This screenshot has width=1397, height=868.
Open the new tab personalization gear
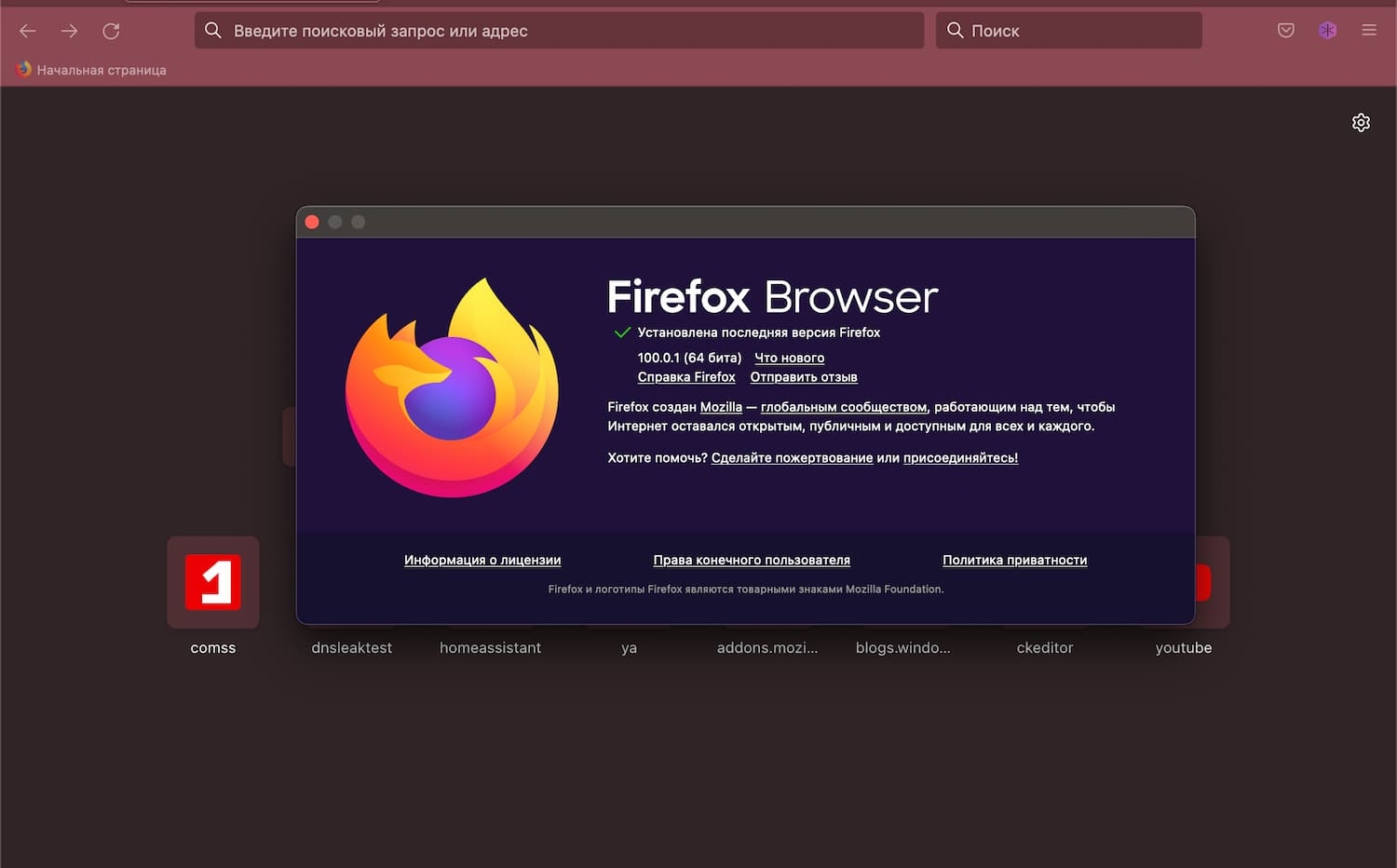pyautogui.click(x=1361, y=122)
